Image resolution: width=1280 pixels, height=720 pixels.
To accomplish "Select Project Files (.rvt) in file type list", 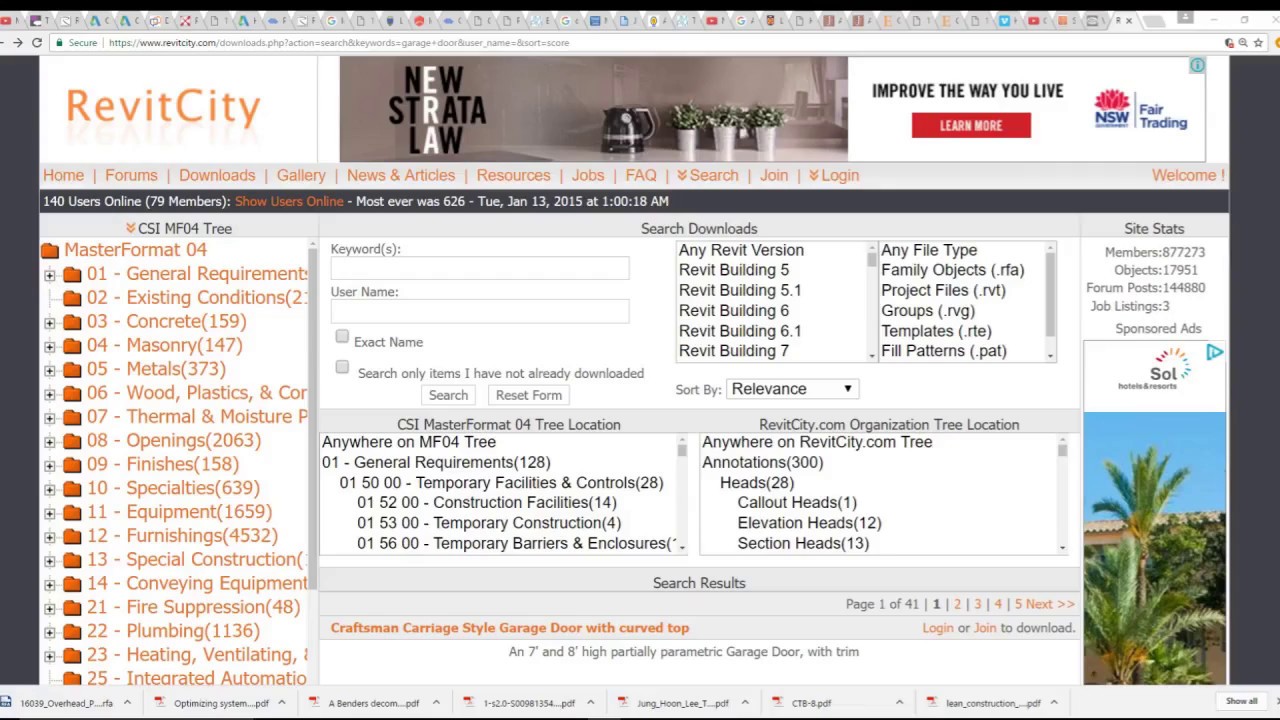I will point(943,290).
